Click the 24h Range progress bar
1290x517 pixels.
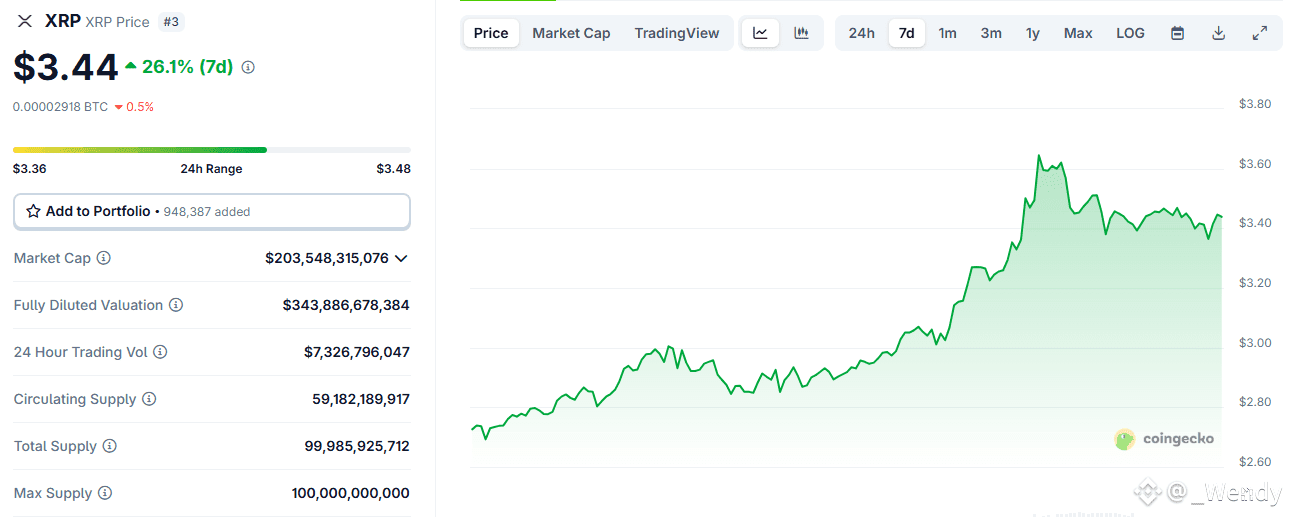tap(212, 150)
